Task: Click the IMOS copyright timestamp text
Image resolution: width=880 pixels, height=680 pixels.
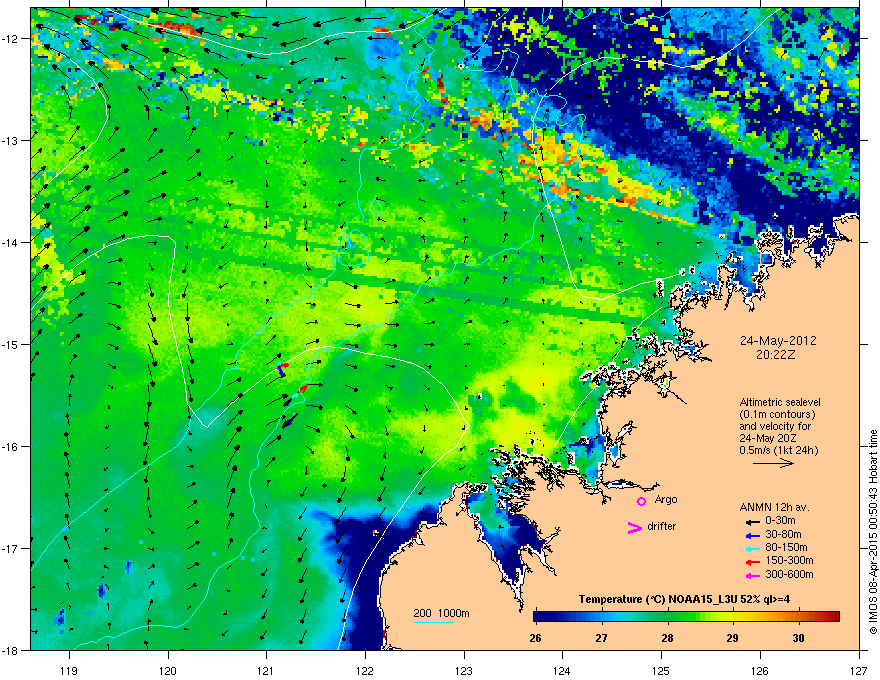Action: [873, 532]
